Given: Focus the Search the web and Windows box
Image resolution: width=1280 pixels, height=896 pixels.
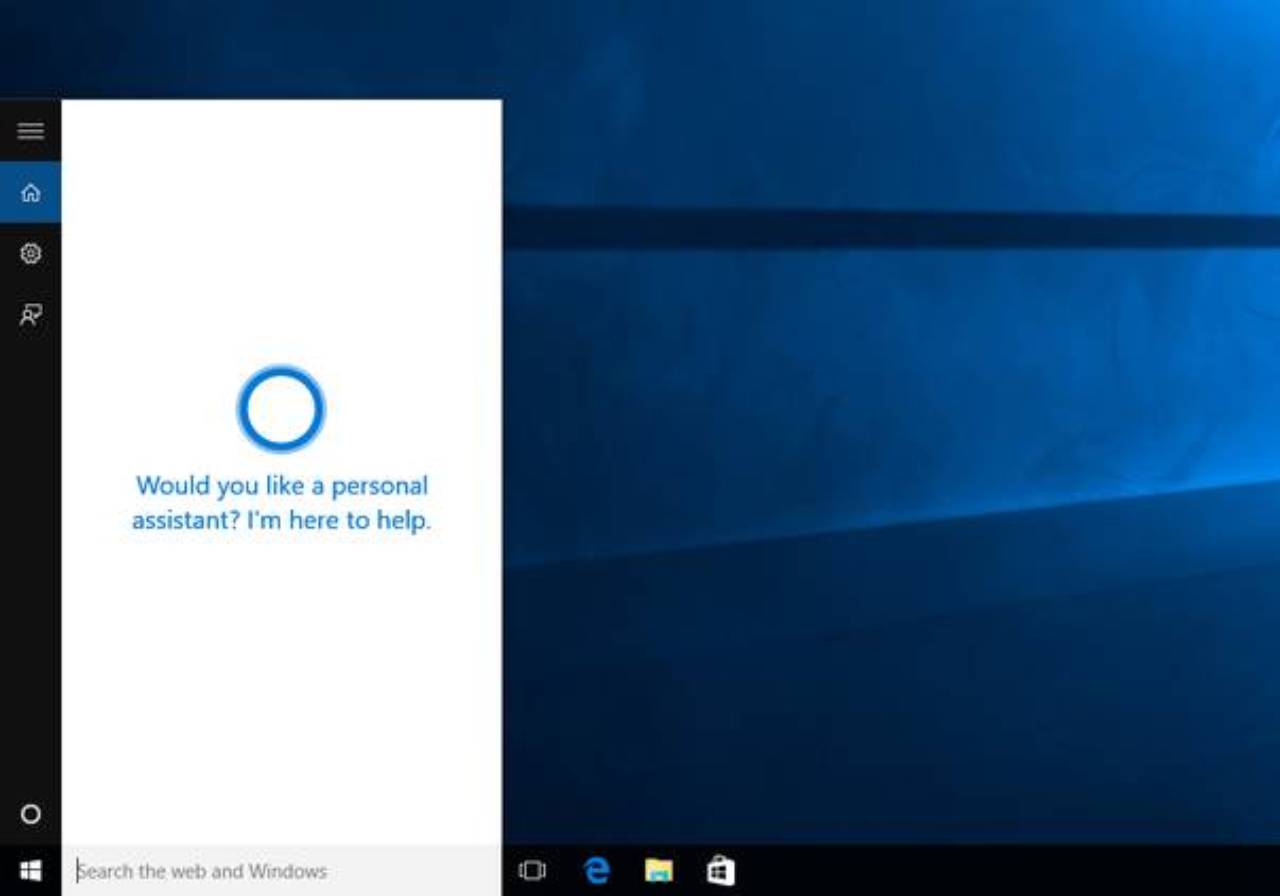Looking at the screenshot, I should tap(281, 871).
